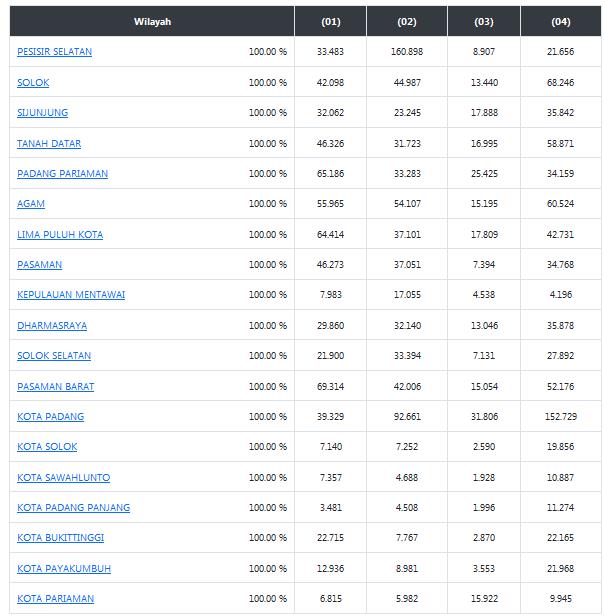This screenshot has width=605, height=616.
Task: Open the AGAM region link
Action: [31, 204]
